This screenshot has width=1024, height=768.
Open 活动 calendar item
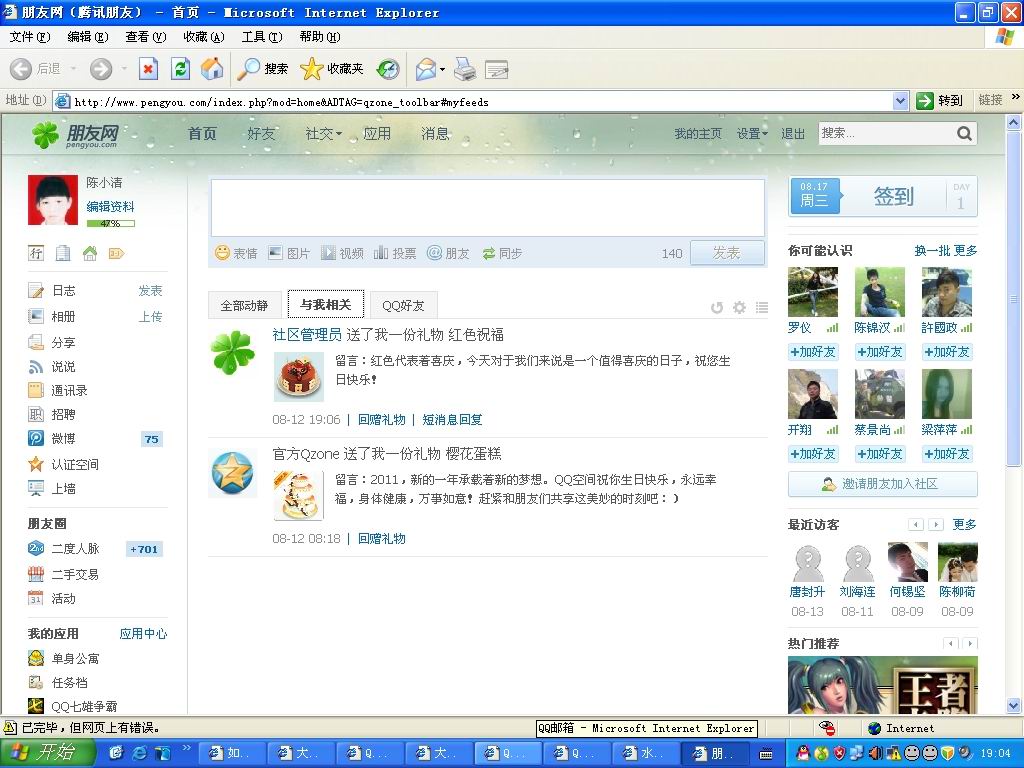click(63, 599)
